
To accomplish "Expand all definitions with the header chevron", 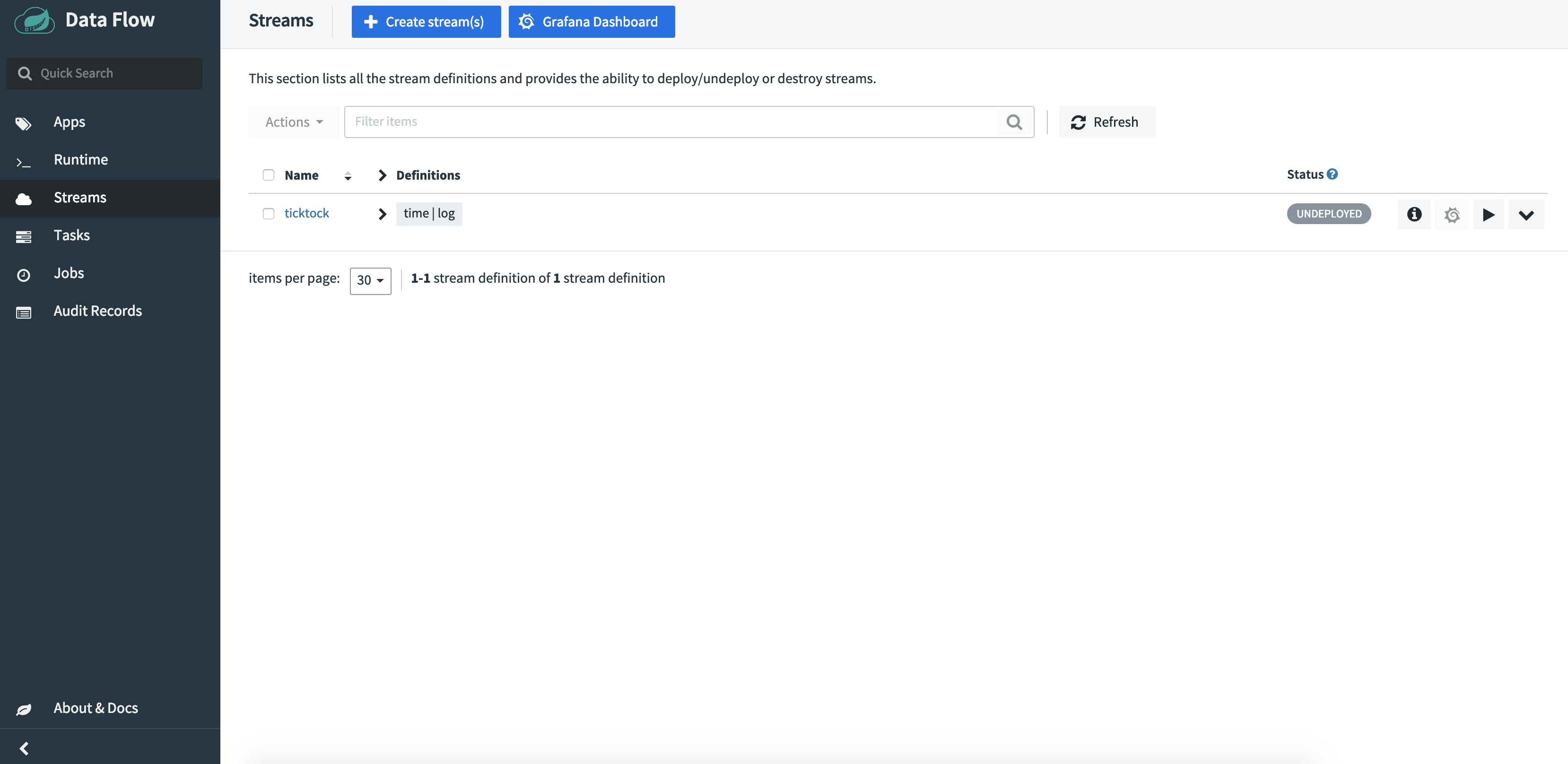I will pyautogui.click(x=382, y=175).
